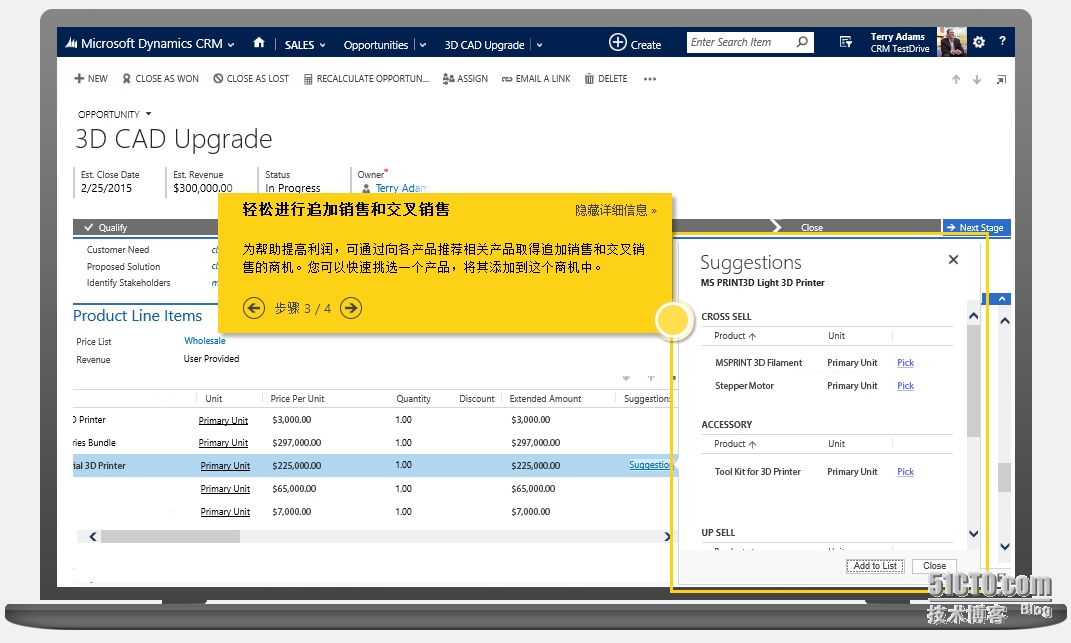
Task: Sort CROSS SELL by Product header
Action: coord(735,336)
